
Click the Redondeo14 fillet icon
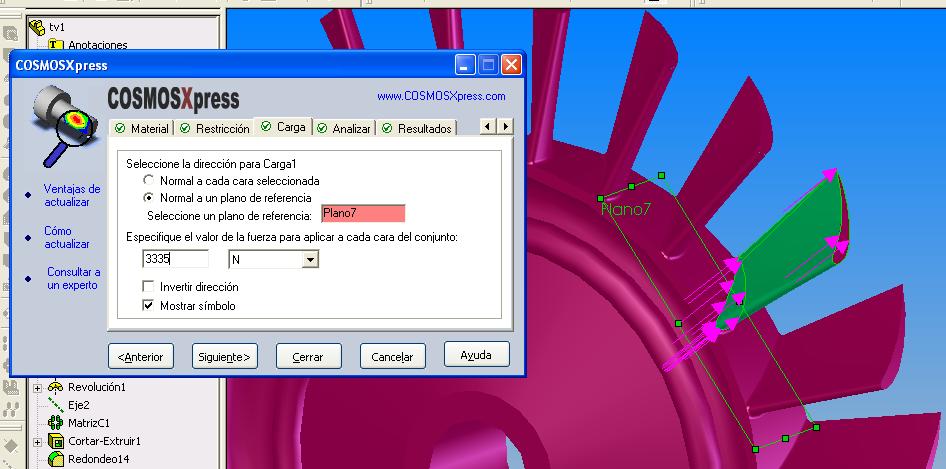(x=56, y=459)
